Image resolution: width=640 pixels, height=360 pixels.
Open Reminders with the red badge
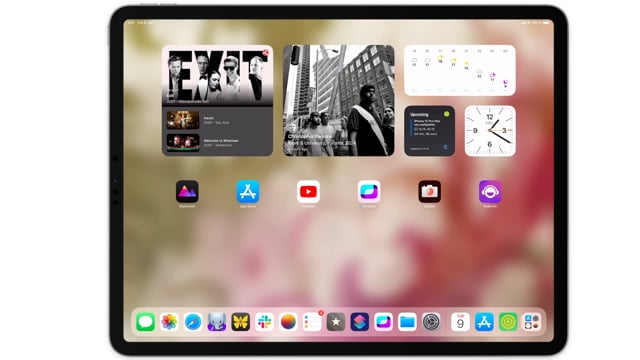(312, 322)
